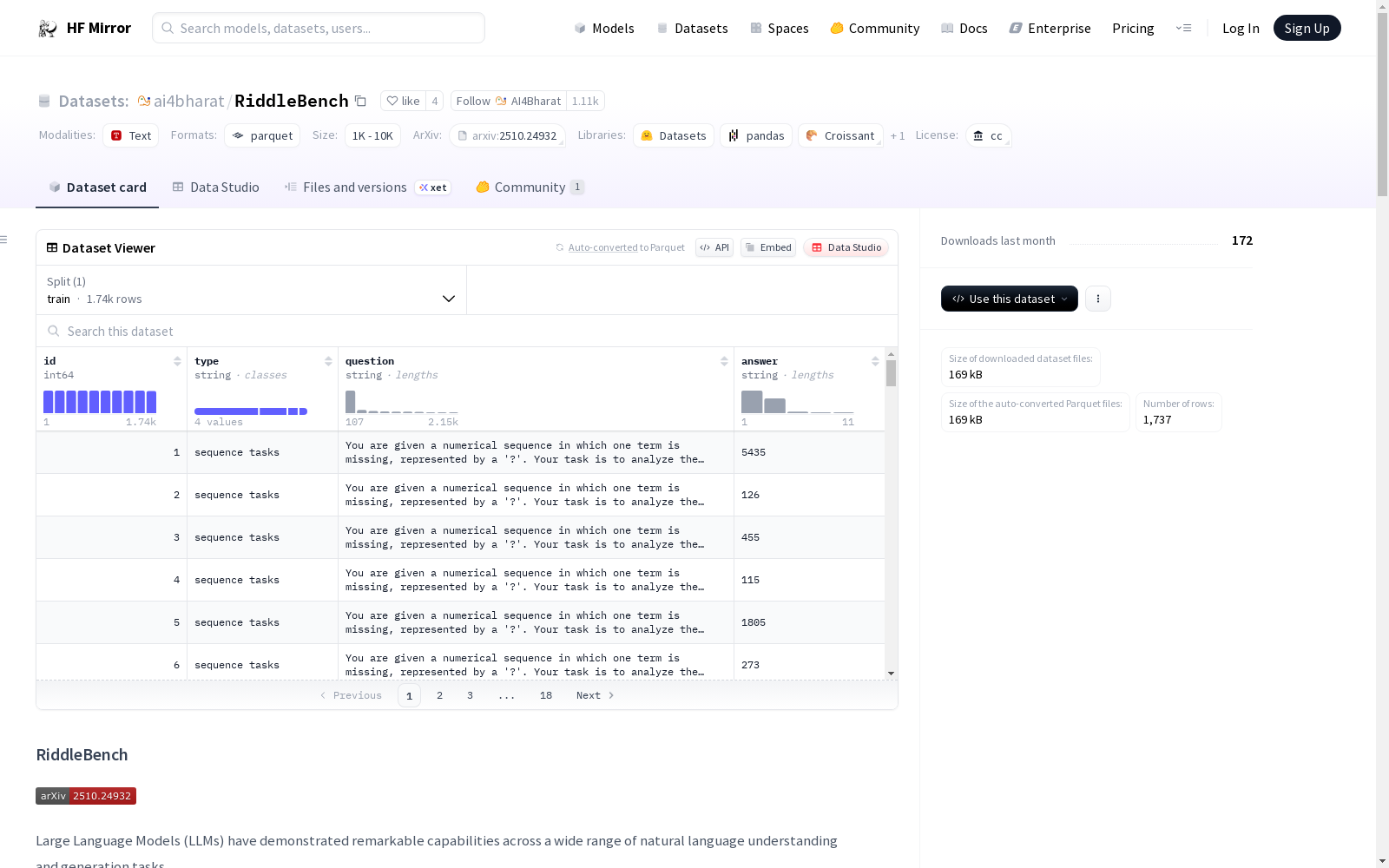Sort by id column arrows
The height and width of the screenshot is (868, 1389).
click(x=177, y=361)
